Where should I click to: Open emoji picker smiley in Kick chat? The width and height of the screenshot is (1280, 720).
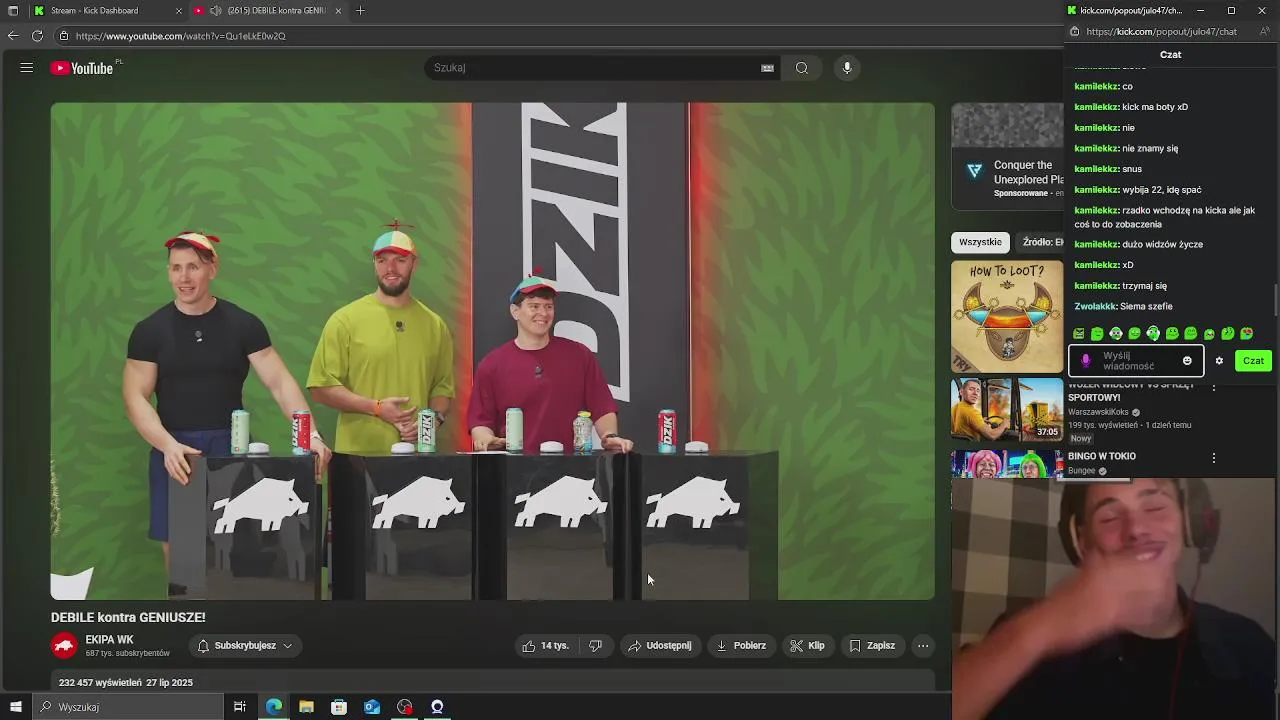point(1187,361)
